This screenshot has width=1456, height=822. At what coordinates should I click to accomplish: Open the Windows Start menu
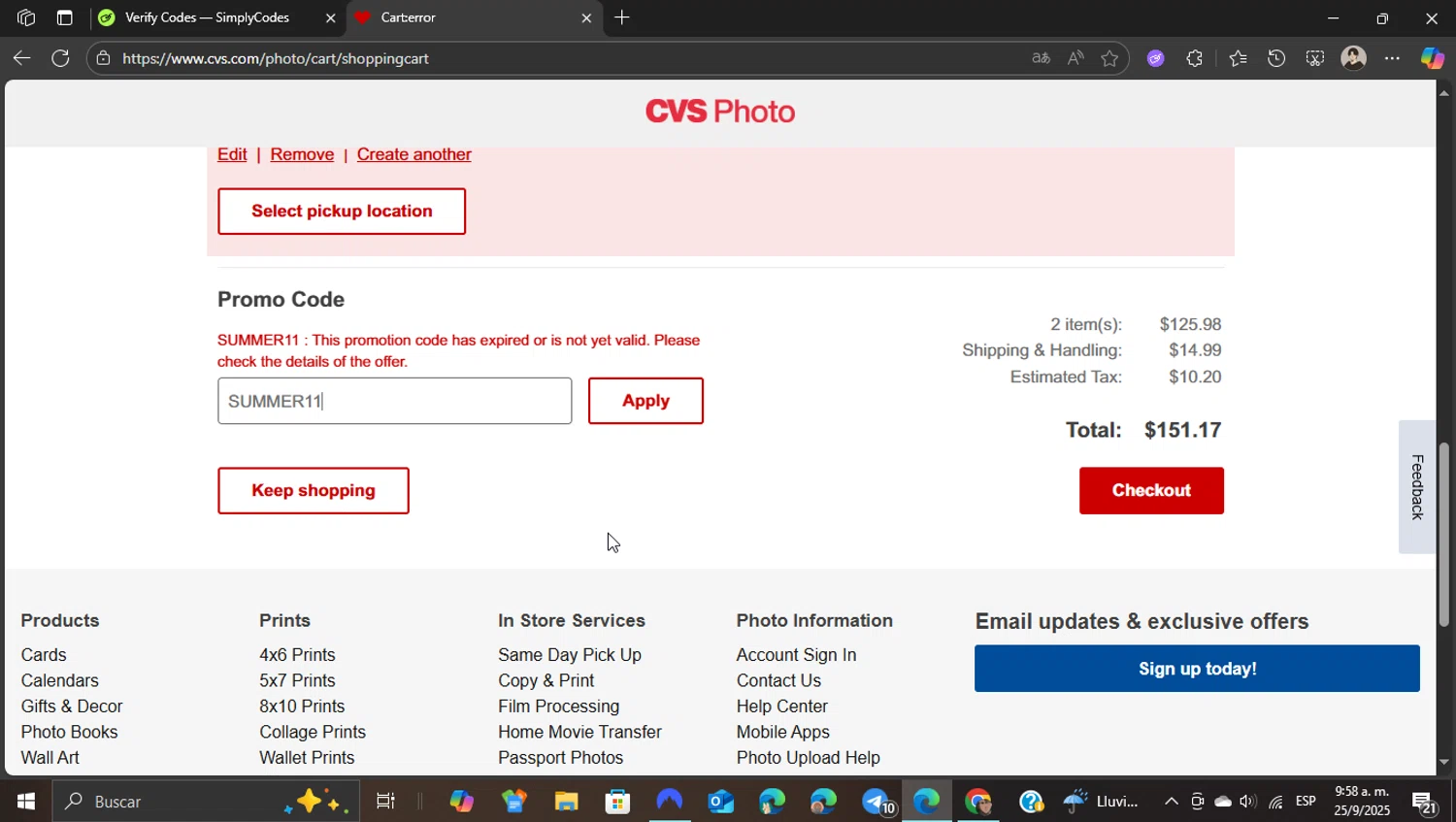pyautogui.click(x=26, y=802)
